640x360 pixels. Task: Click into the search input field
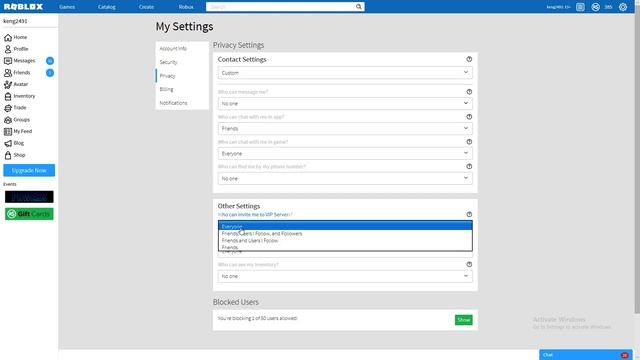(x=280, y=7)
